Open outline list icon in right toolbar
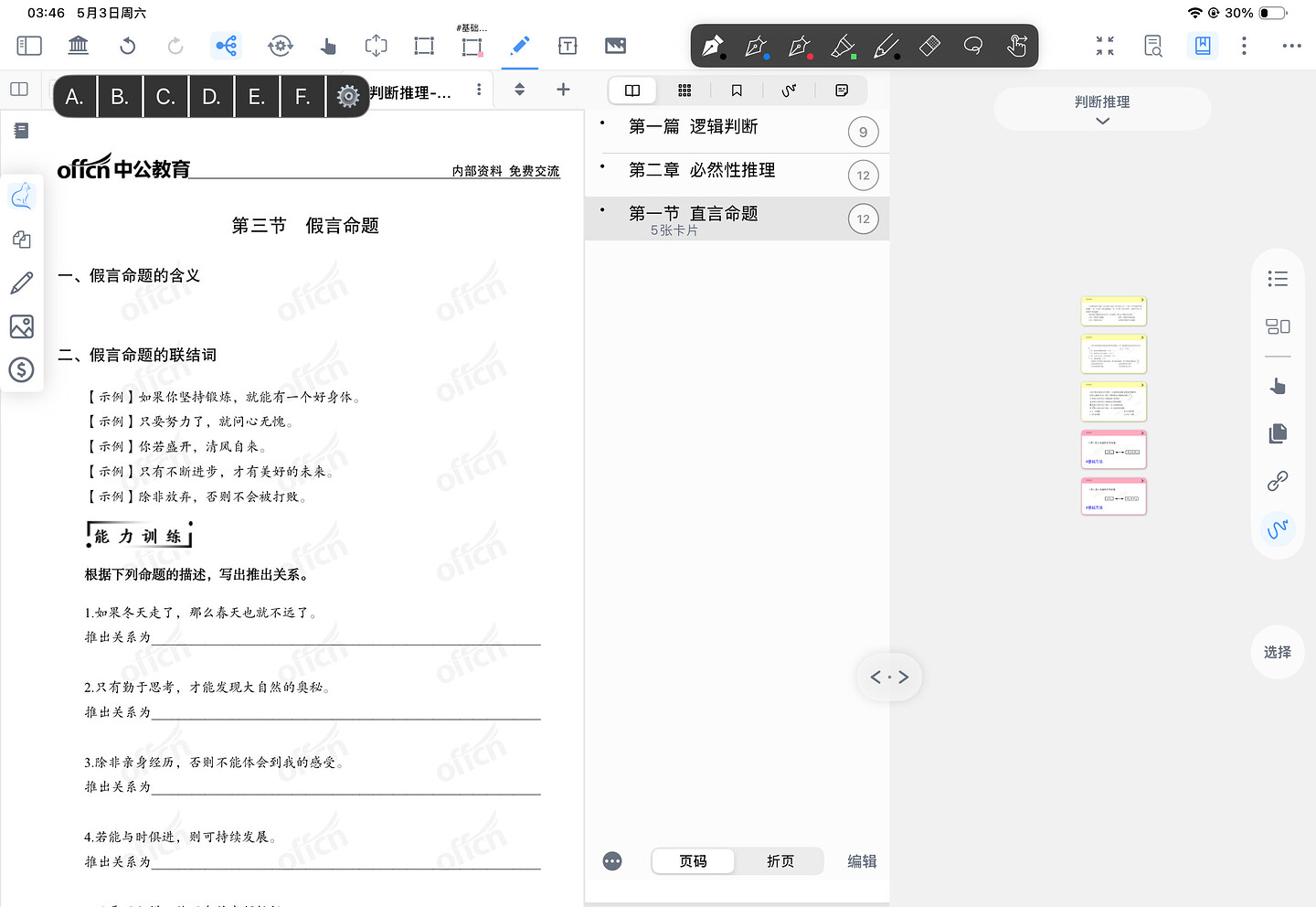The height and width of the screenshot is (907, 1316). point(1278,279)
